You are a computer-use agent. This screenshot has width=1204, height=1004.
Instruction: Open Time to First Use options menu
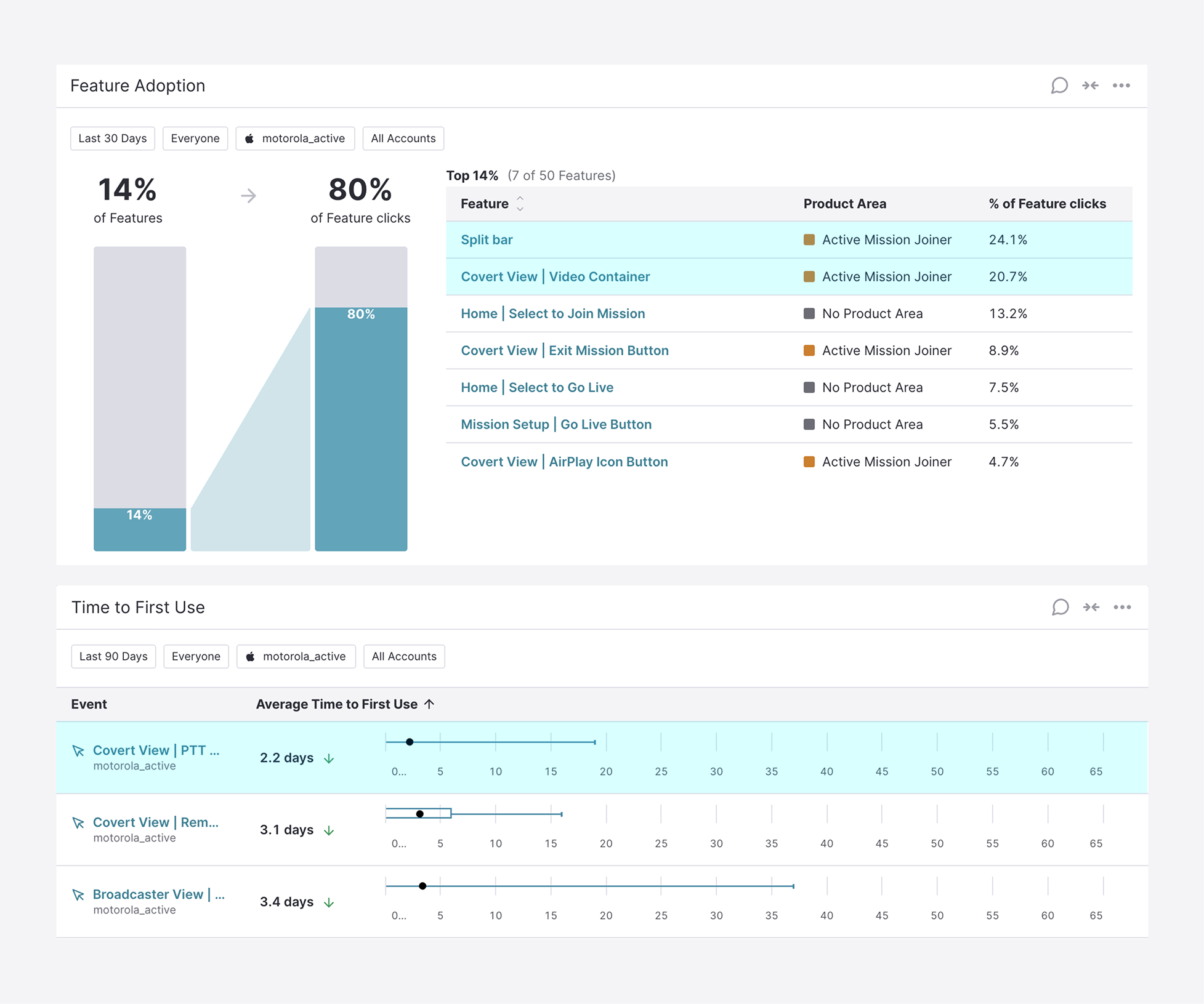click(1121, 607)
